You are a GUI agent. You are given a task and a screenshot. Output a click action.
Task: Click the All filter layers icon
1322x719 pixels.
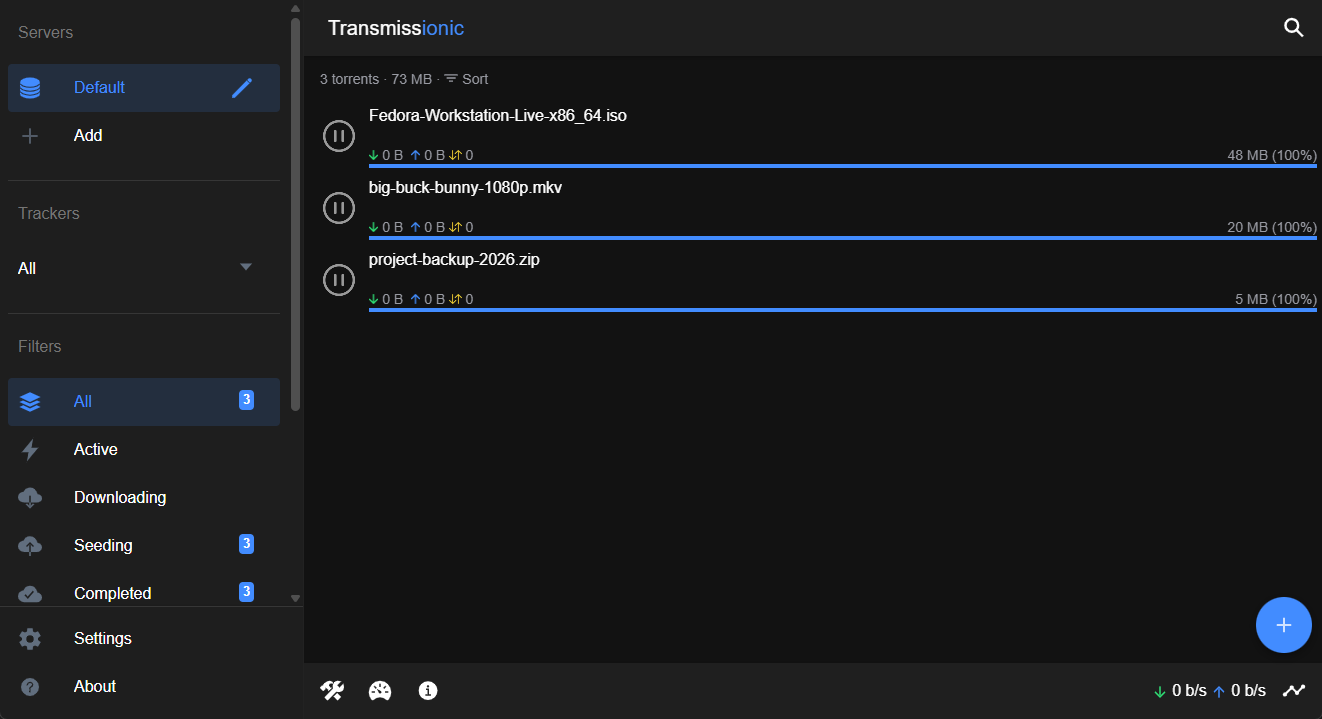point(30,402)
